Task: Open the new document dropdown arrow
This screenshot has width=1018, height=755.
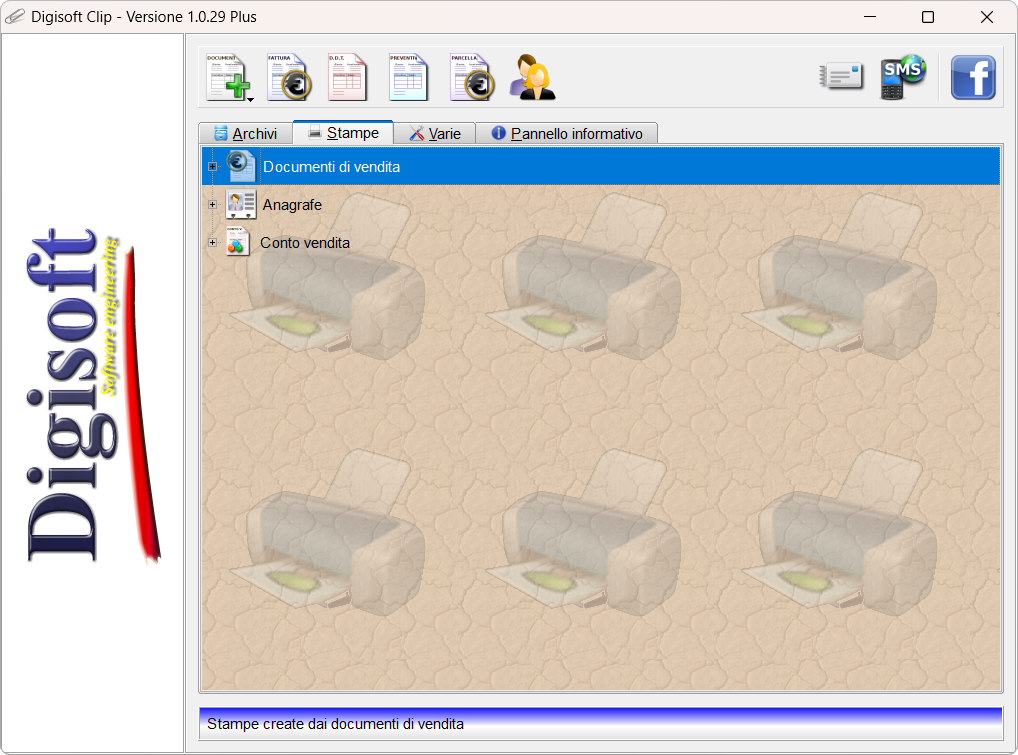Action: pos(250,99)
